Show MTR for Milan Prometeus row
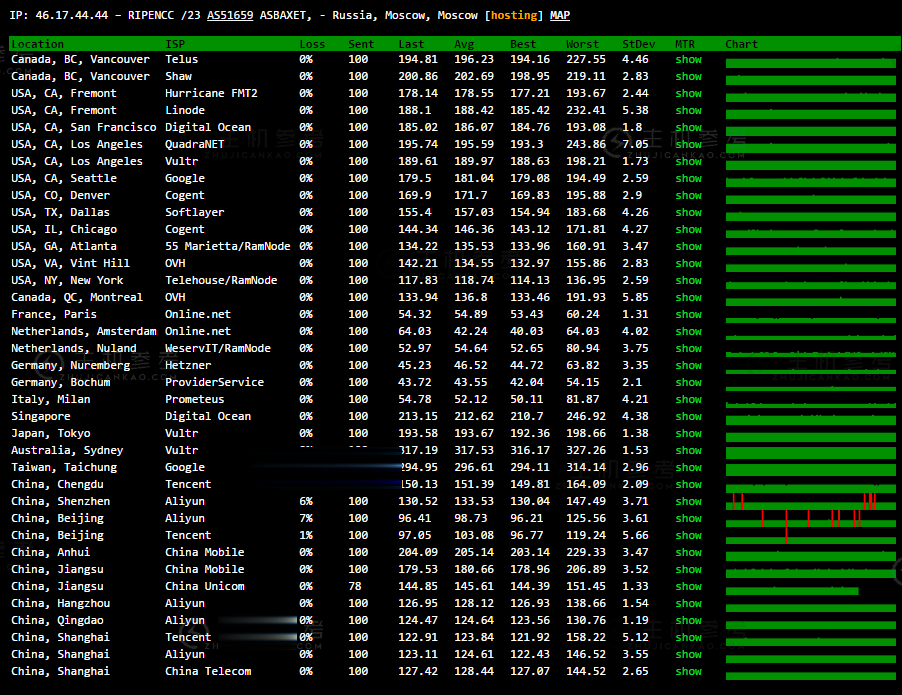The image size is (902, 695). tap(689, 399)
